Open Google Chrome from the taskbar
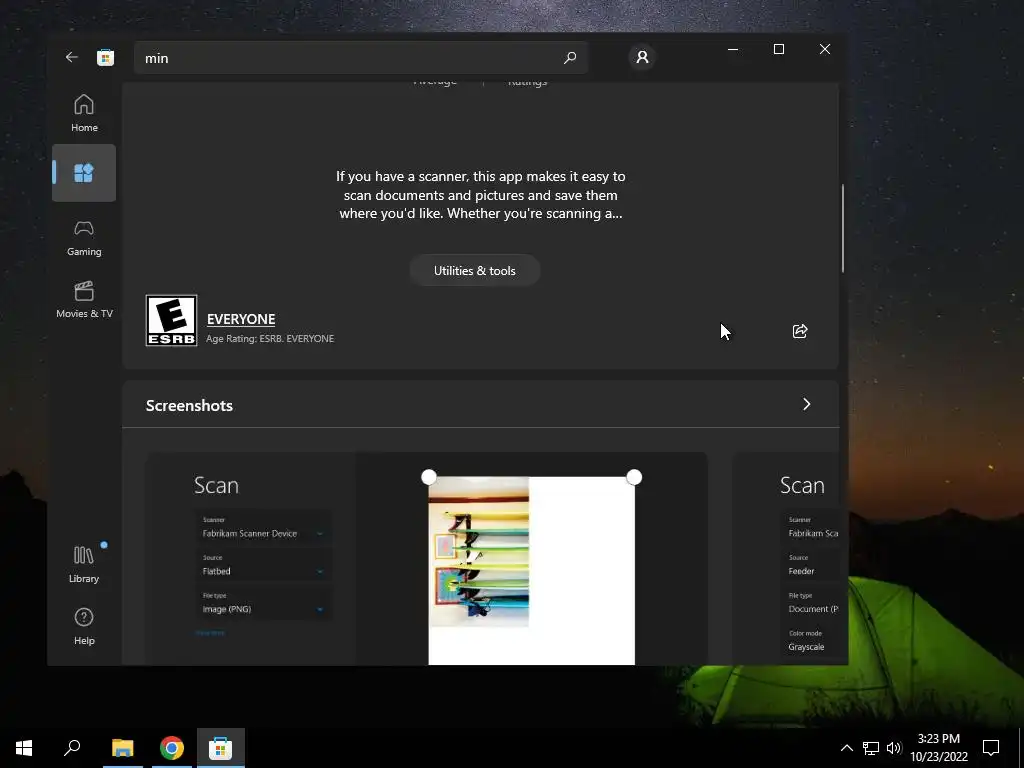 (171, 748)
